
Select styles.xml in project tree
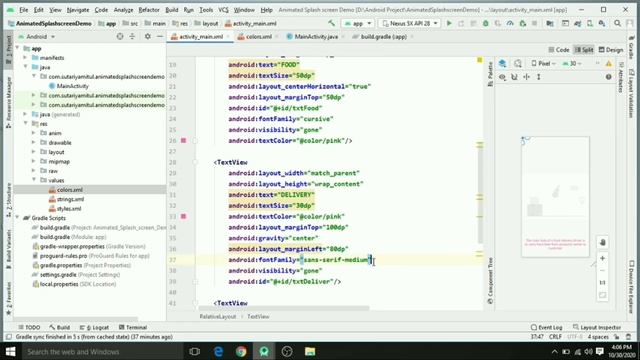pyautogui.click(x=69, y=209)
